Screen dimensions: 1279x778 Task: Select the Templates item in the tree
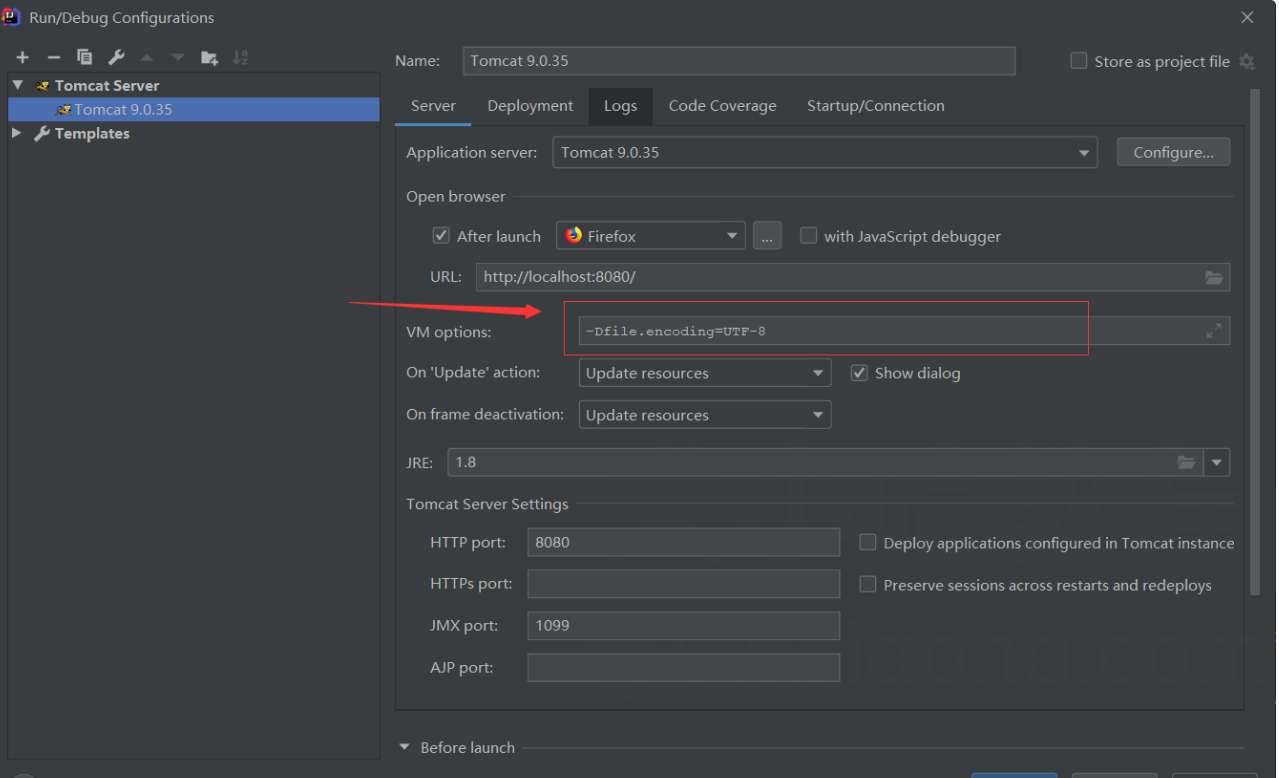(x=92, y=133)
